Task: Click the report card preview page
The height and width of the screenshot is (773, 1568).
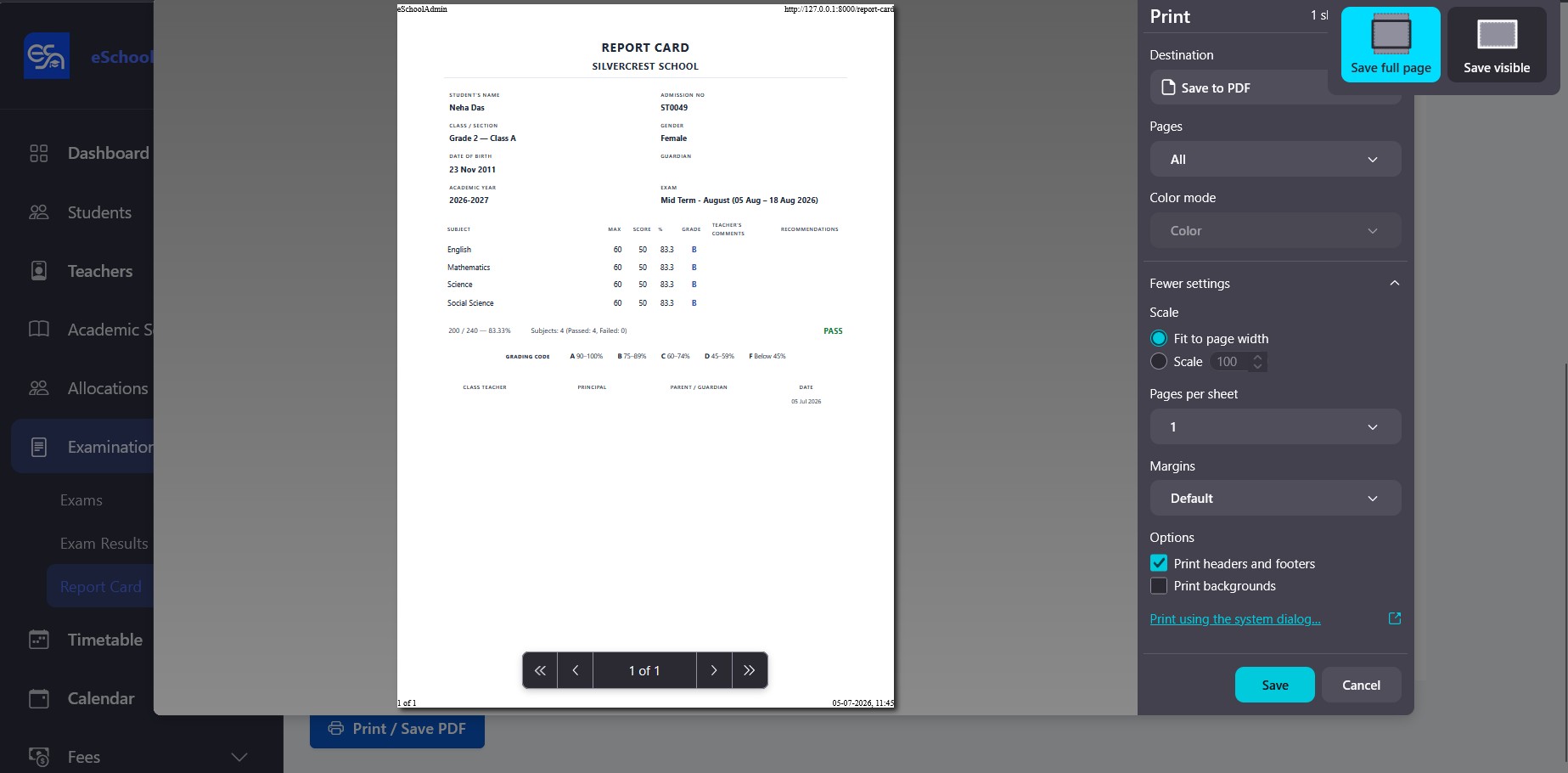Action: point(645,356)
